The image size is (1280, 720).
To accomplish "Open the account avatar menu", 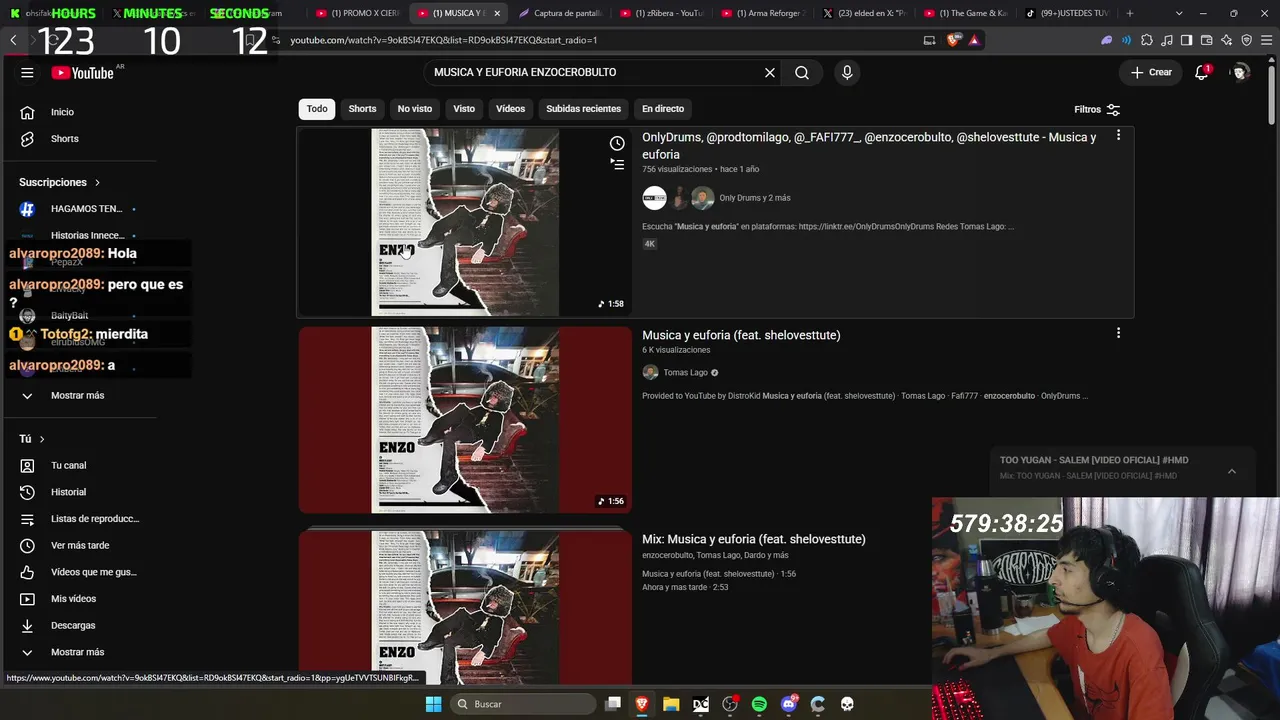I will tap(1240, 73).
